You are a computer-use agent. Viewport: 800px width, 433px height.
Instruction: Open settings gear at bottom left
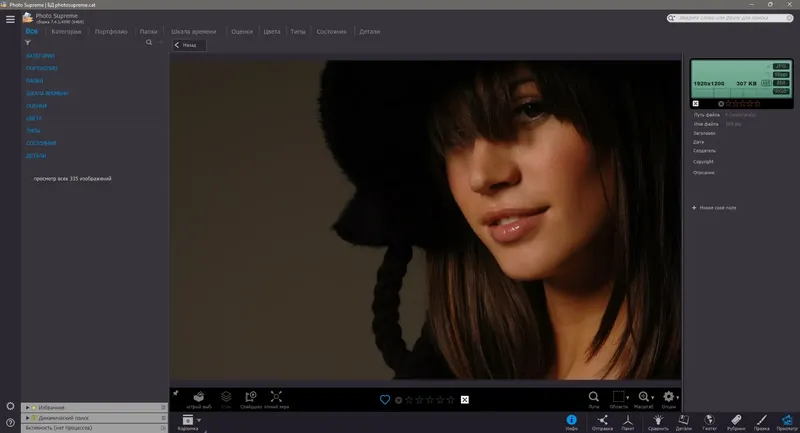point(10,406)
